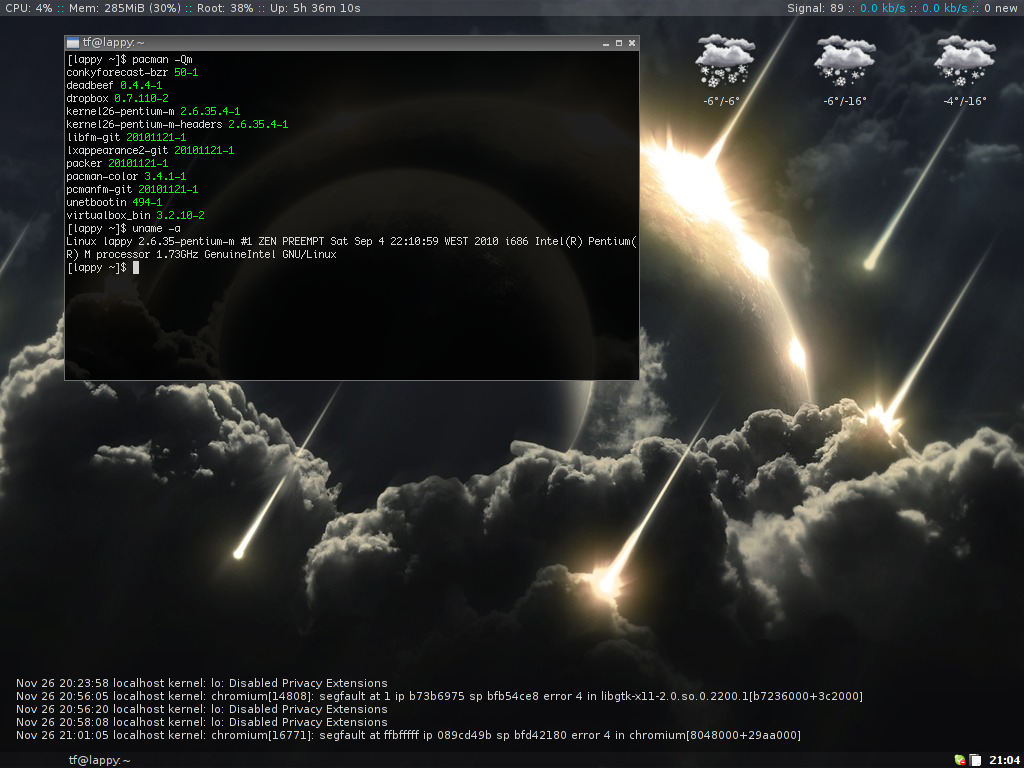Click the 21:04 clock in the panel
Viewport: 1024px width, 768px height.
1003,760
